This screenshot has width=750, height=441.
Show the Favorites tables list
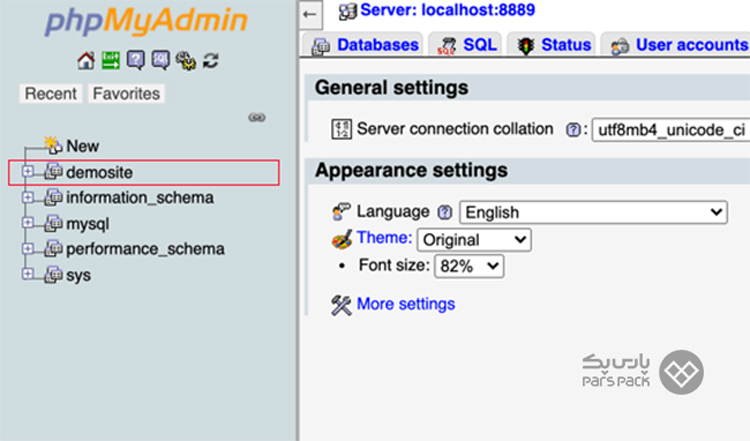[x=126, y=94]
